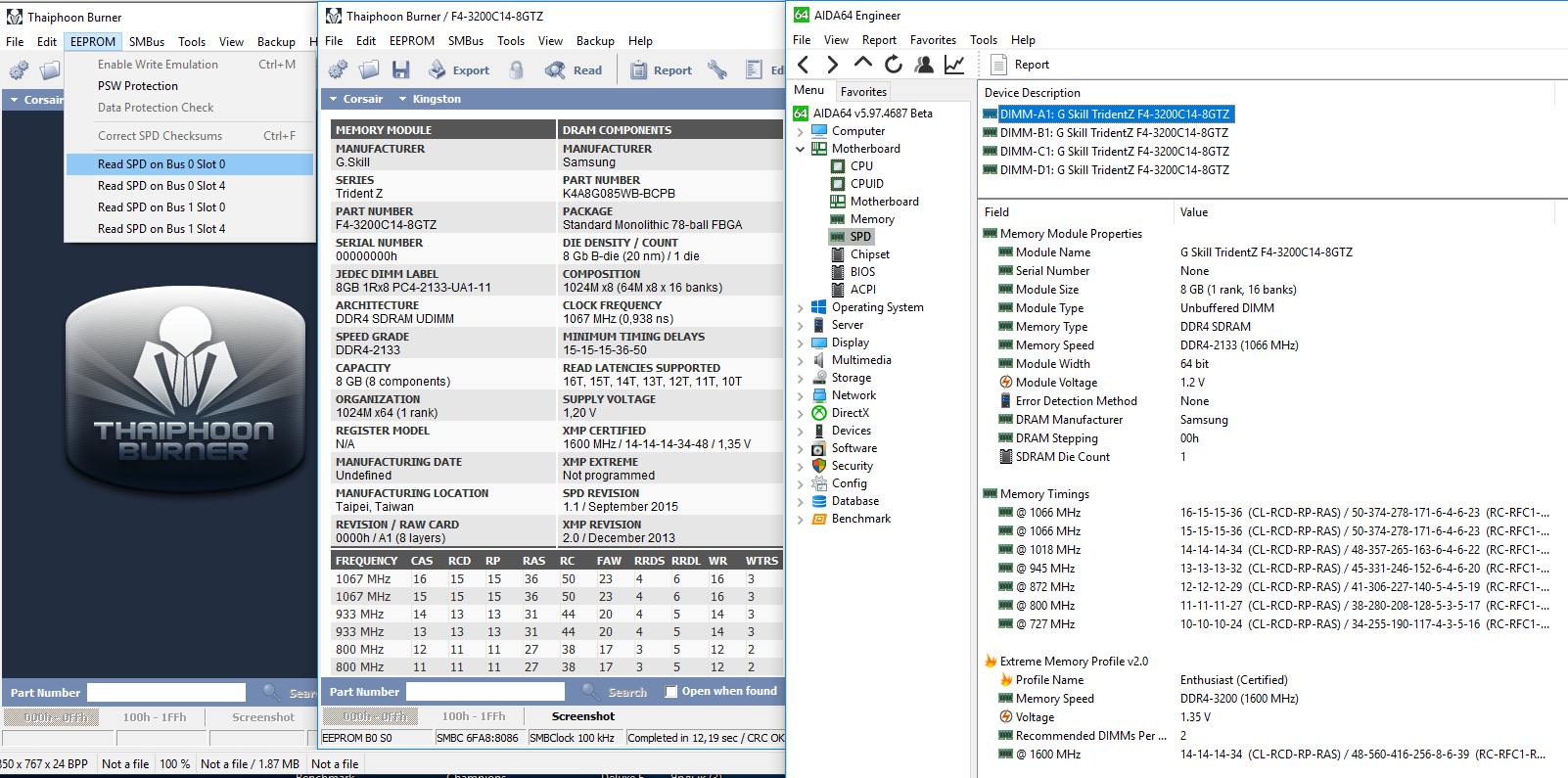Click the Network icon in the AIDA64 tree
The image size is (1568, 778).
point(819,395)
